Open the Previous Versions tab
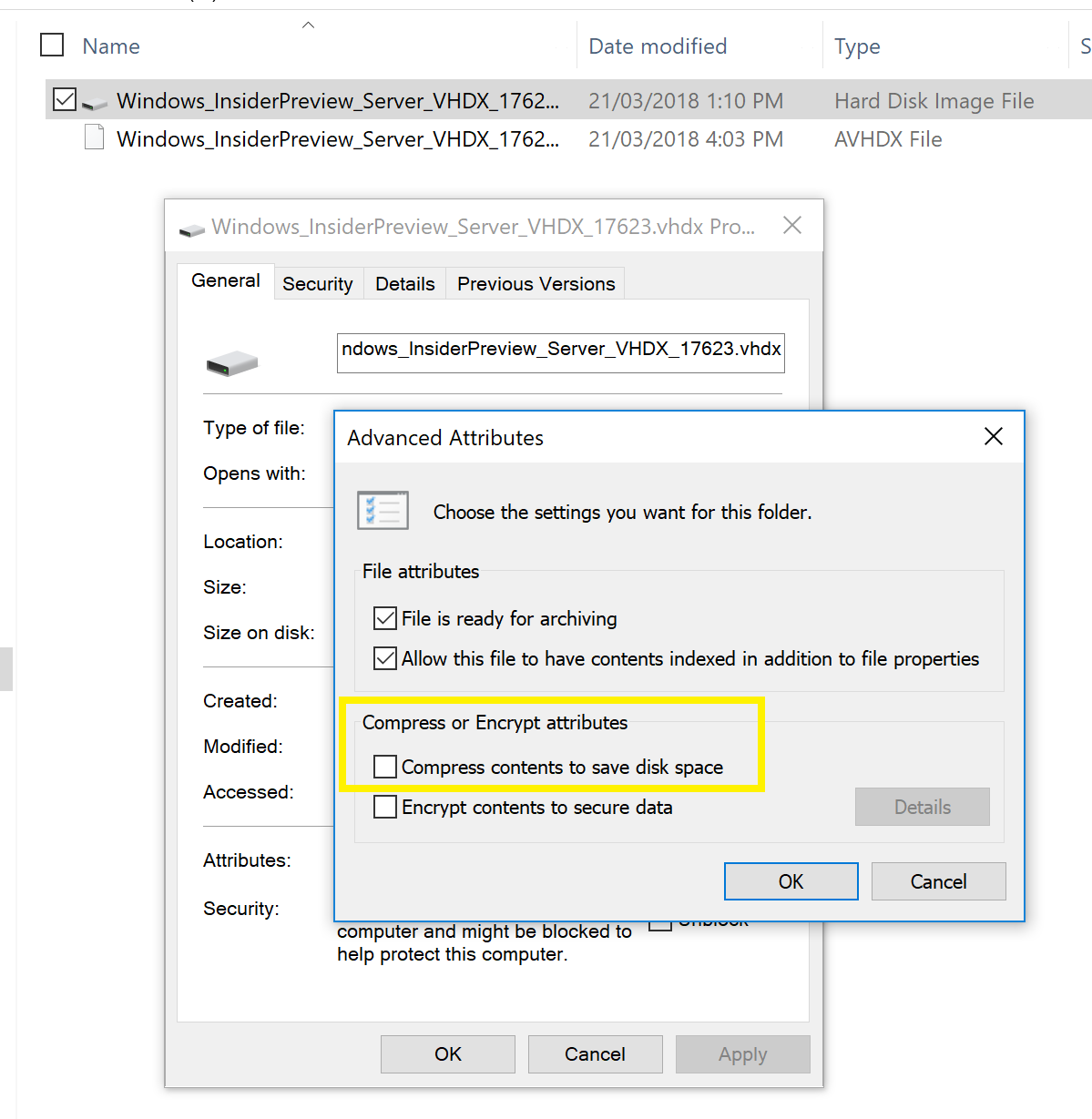Screen dimensions: 1092x1119 point(536,284)
